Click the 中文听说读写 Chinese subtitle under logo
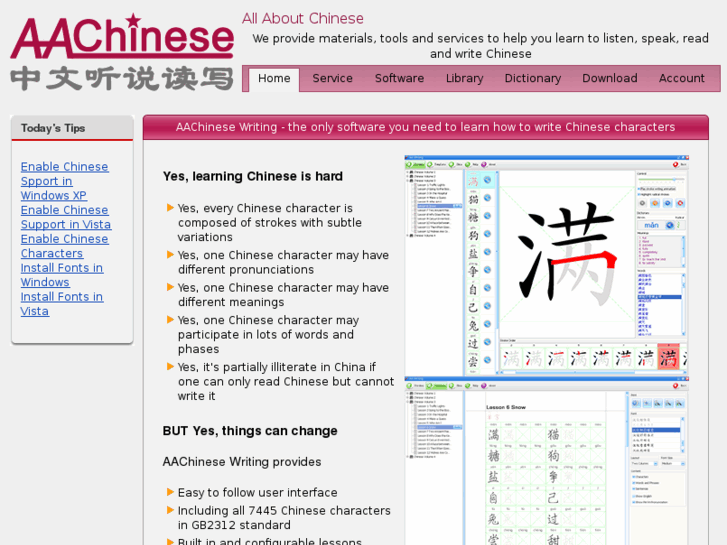Viewport: 727px width, 545px height. 121,78
